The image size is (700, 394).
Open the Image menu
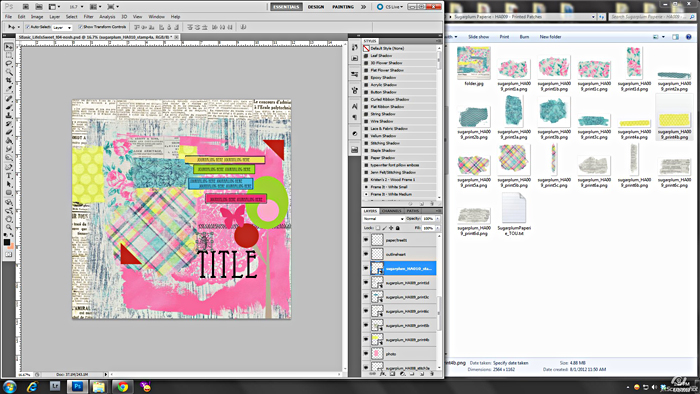(37, 17)
